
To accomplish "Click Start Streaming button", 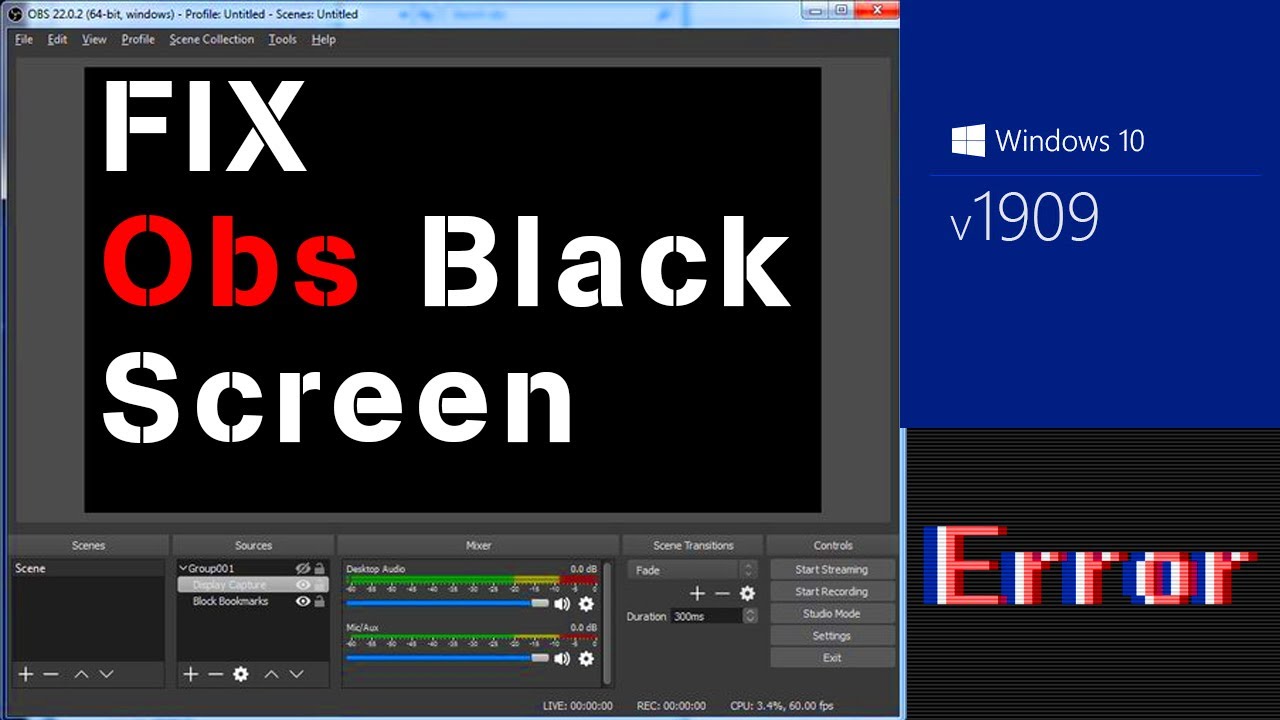I will (832, 569).
